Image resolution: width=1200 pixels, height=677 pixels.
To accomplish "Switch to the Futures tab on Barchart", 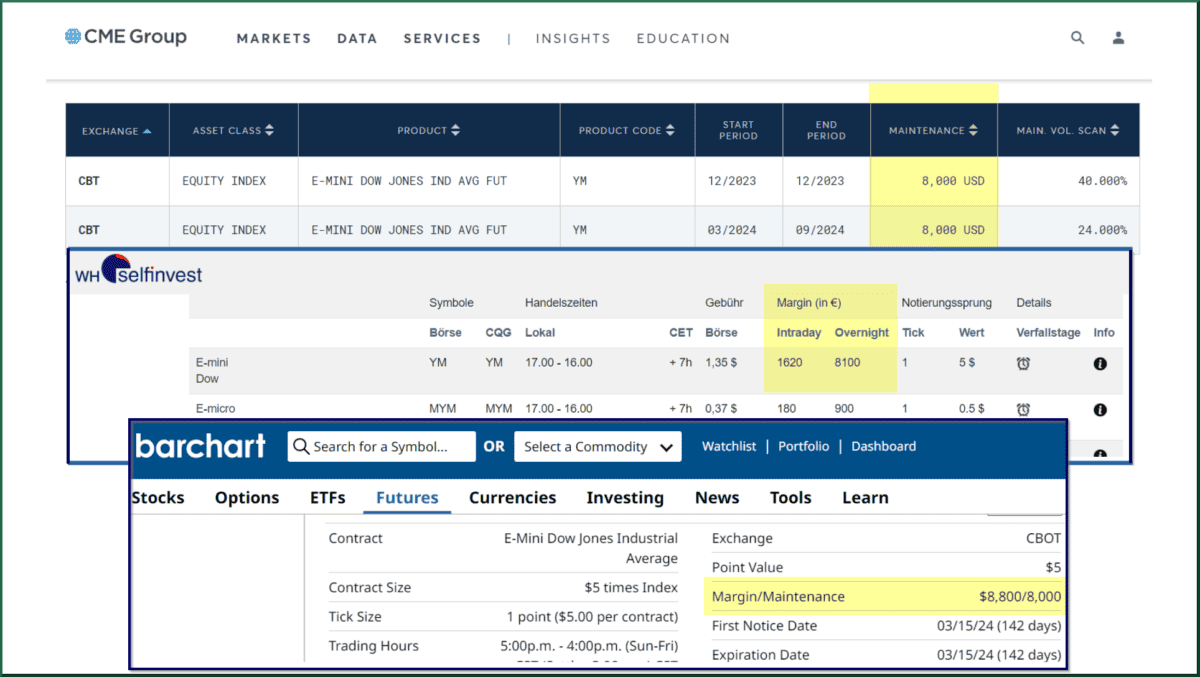I will pyautogui.click(x=406, y=497).
